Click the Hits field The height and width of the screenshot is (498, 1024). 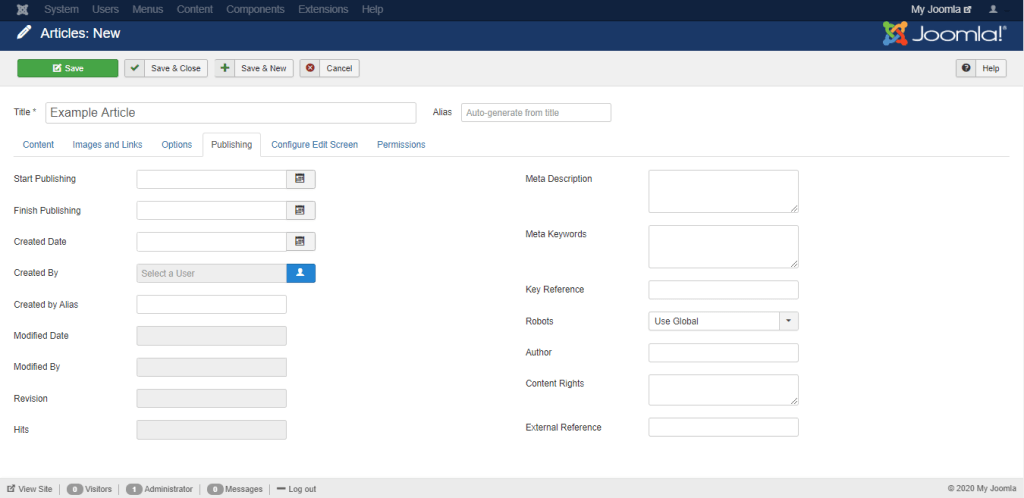(212, 429)
